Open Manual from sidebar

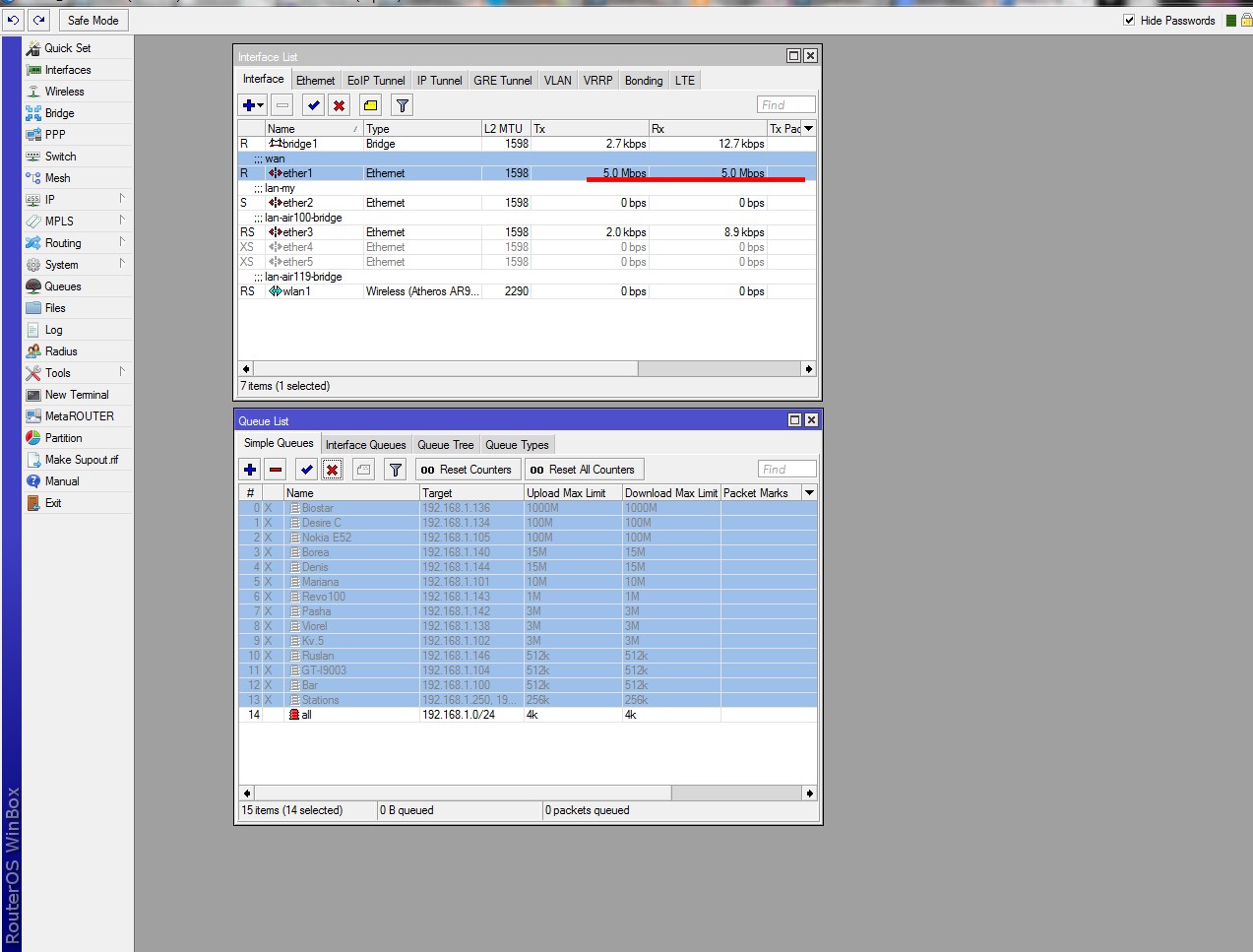78,481
